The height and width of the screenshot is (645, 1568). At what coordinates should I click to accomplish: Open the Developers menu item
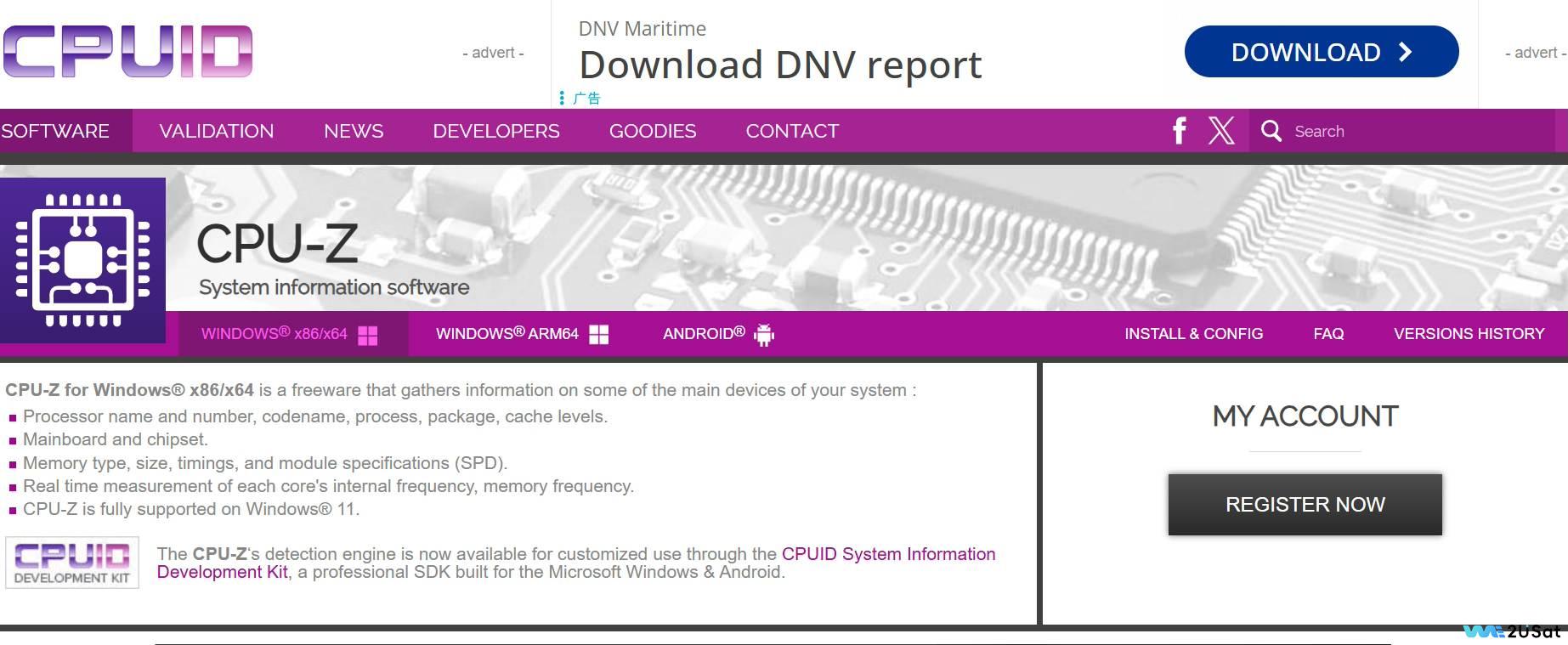point(495,131)
